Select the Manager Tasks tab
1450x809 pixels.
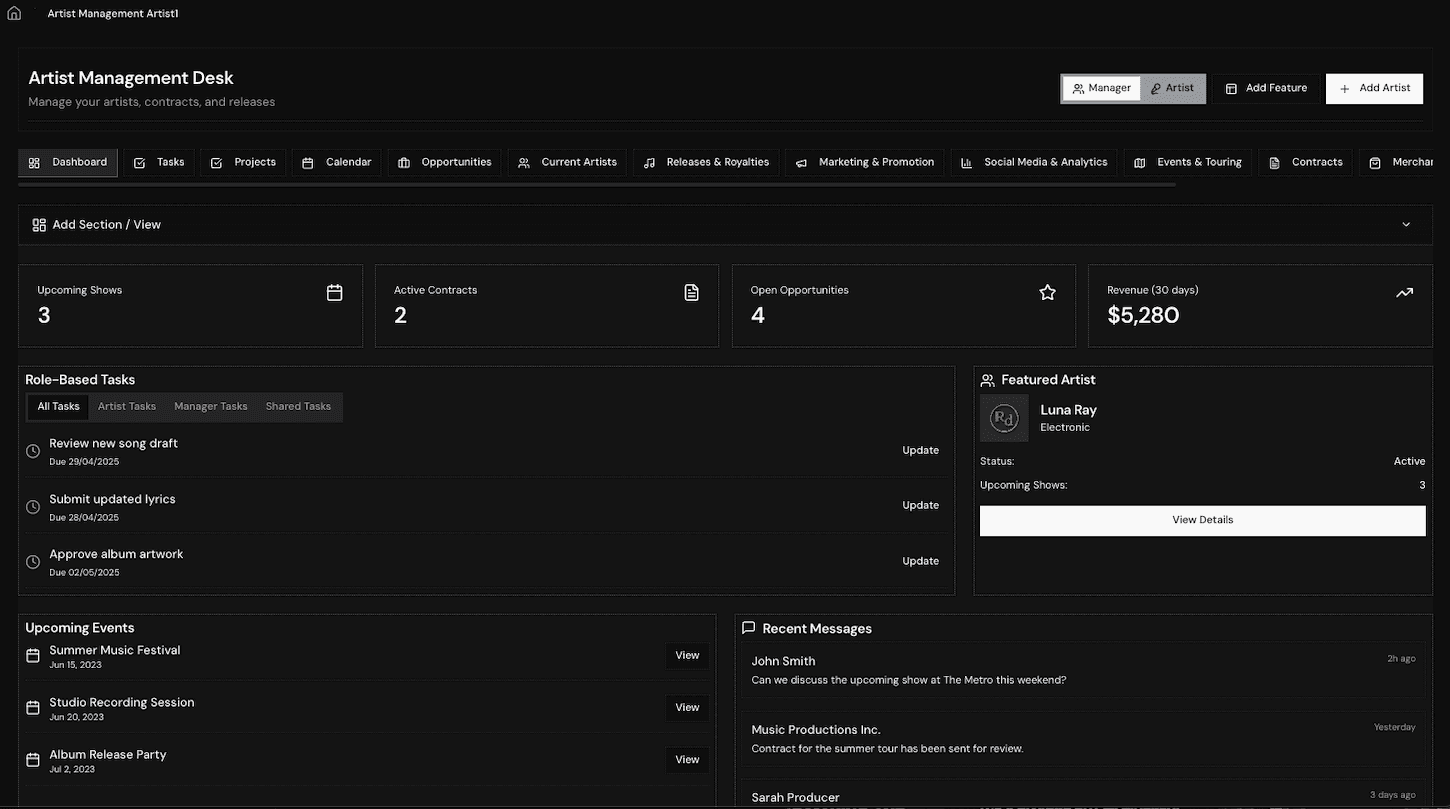point(210,406)
